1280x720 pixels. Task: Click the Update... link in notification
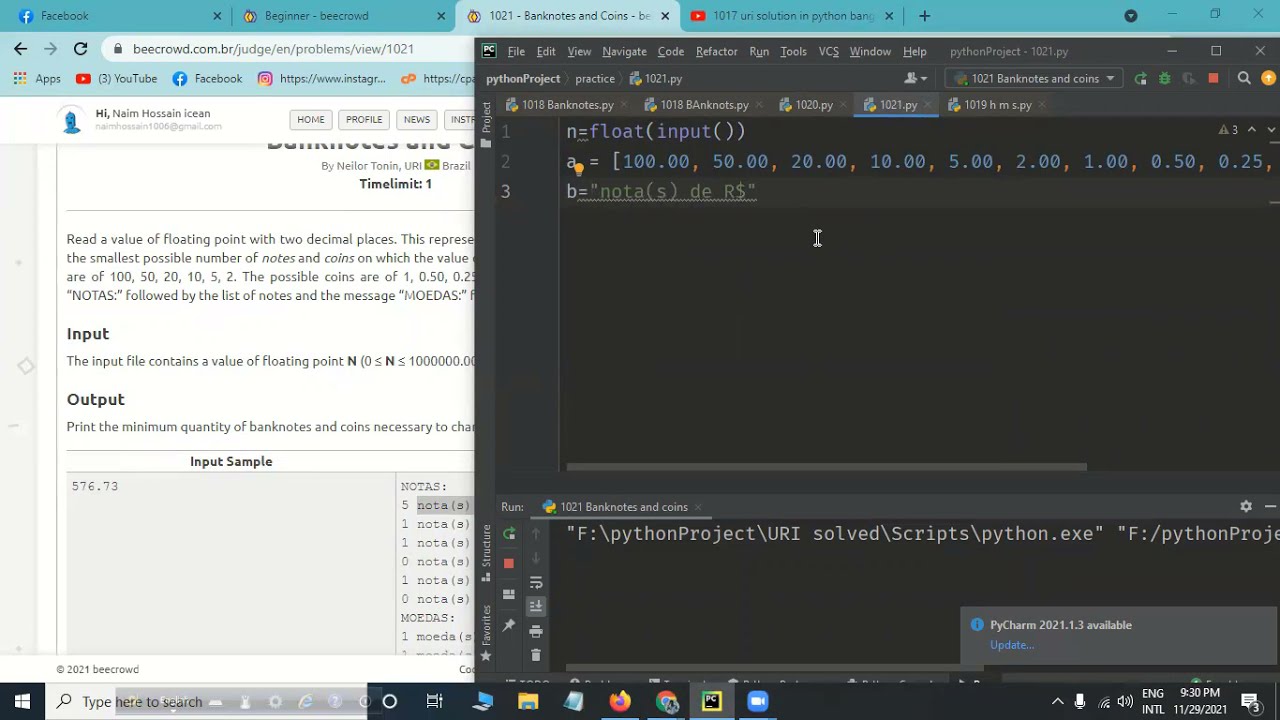click(x=1012, y=645)
